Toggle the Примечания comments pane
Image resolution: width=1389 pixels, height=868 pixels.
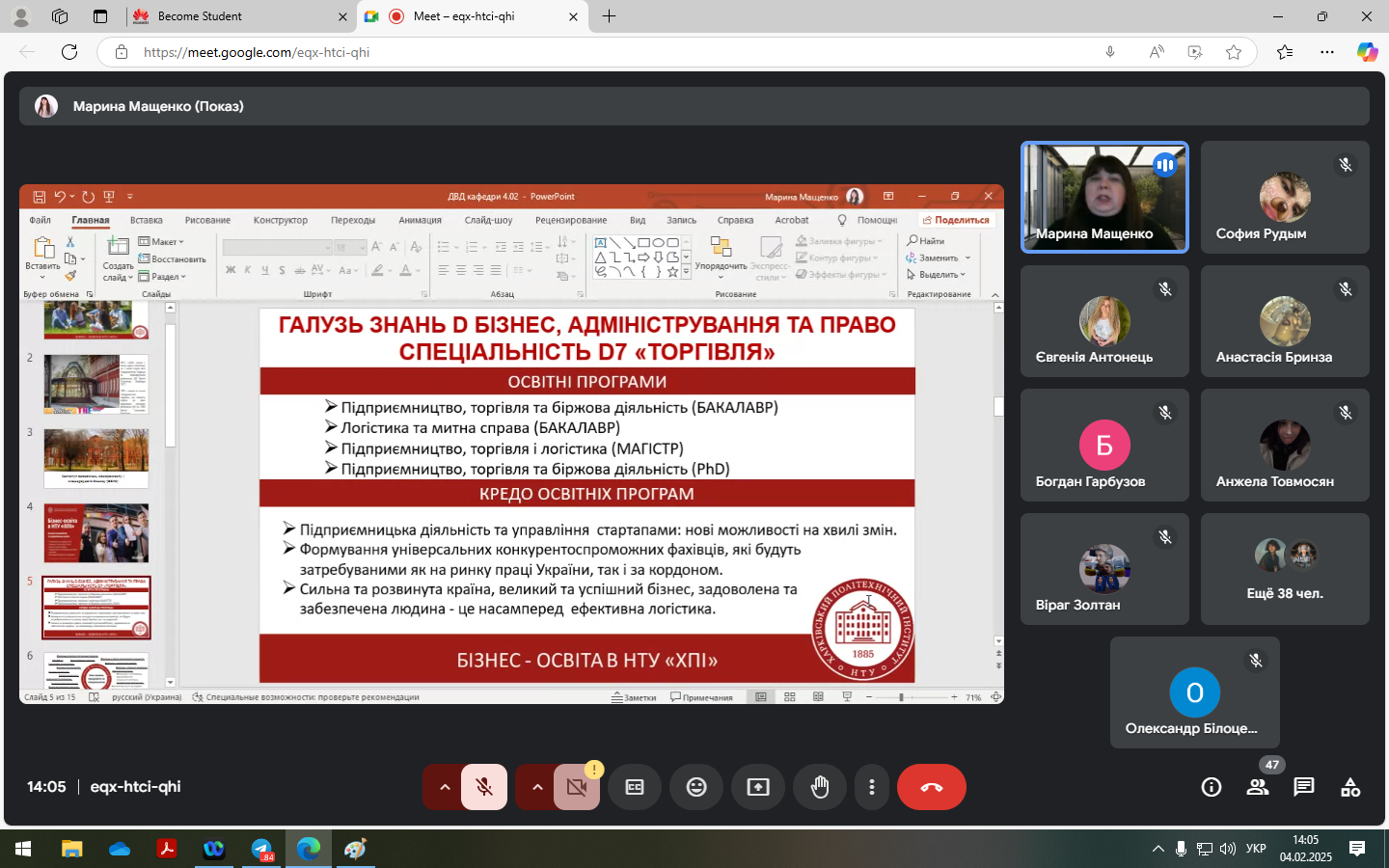pyautogui.click(x=701, y=697)
